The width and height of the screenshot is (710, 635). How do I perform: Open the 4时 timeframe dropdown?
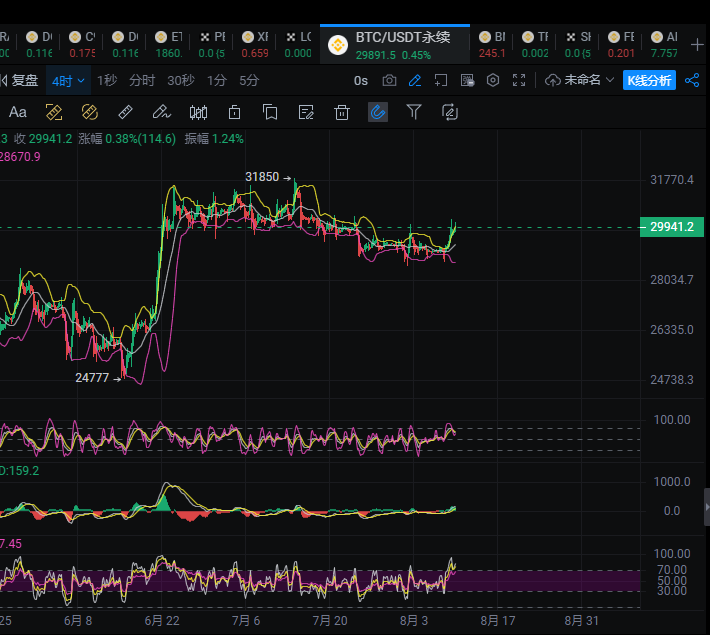68,81
